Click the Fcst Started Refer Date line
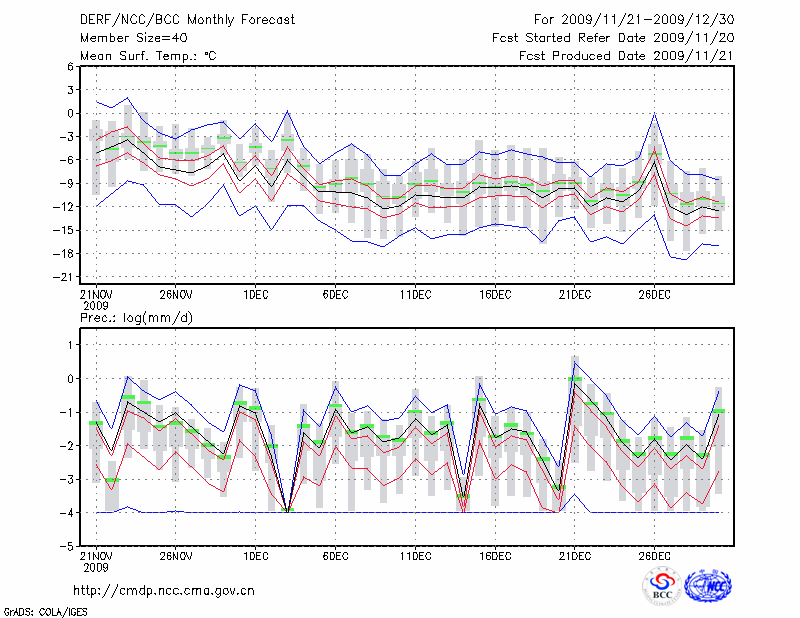Image resolution: width=800 pixels, height=618 pixels. pyautogui.click(x=613, y=38)
